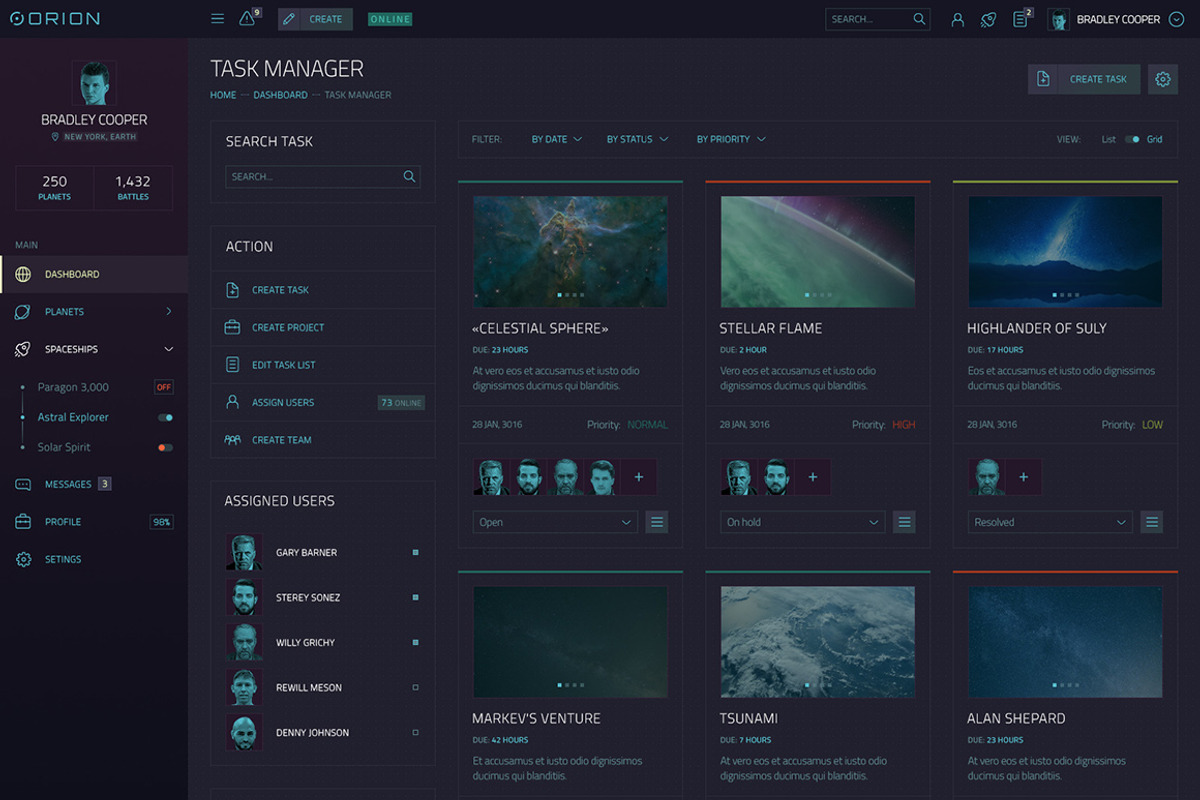Expand the Planets submenu chevron
Viewport: 1200px width, 800px height.
(168, 312)
